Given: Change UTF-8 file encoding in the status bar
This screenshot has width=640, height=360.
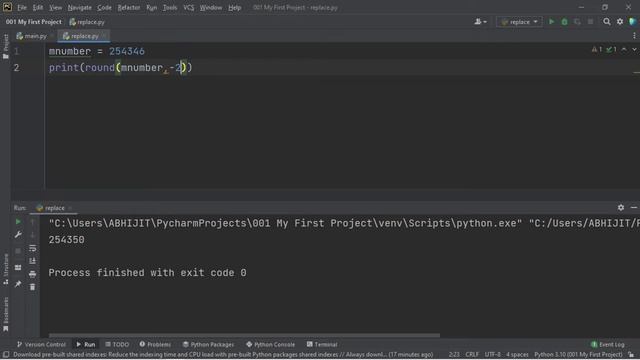Looking at the screenshot, I should tap(493, 355).
